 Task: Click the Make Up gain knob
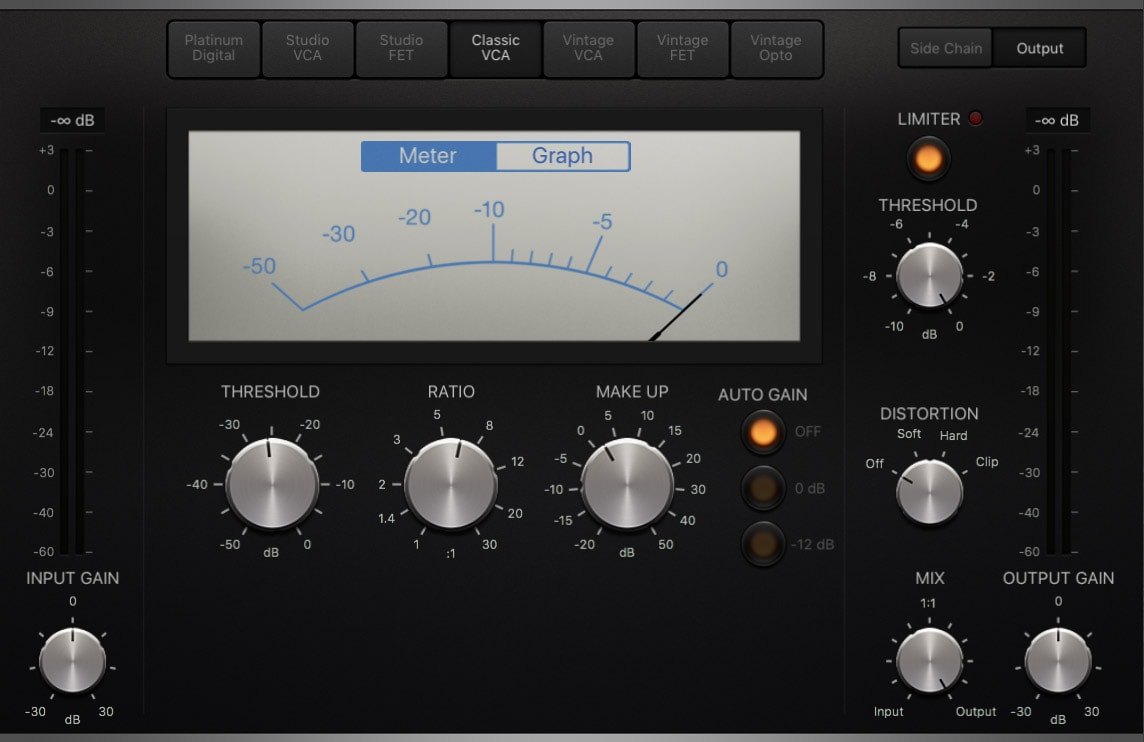pyautogui.click(x=627, y=484)
